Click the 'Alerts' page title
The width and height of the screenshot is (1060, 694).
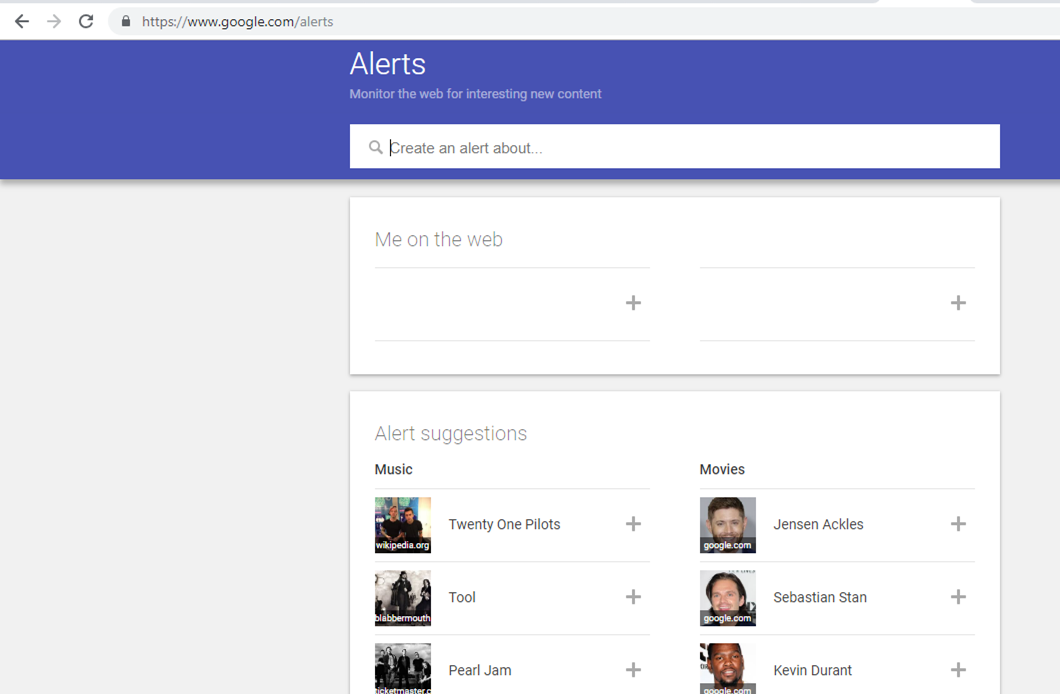coord(387,64)
